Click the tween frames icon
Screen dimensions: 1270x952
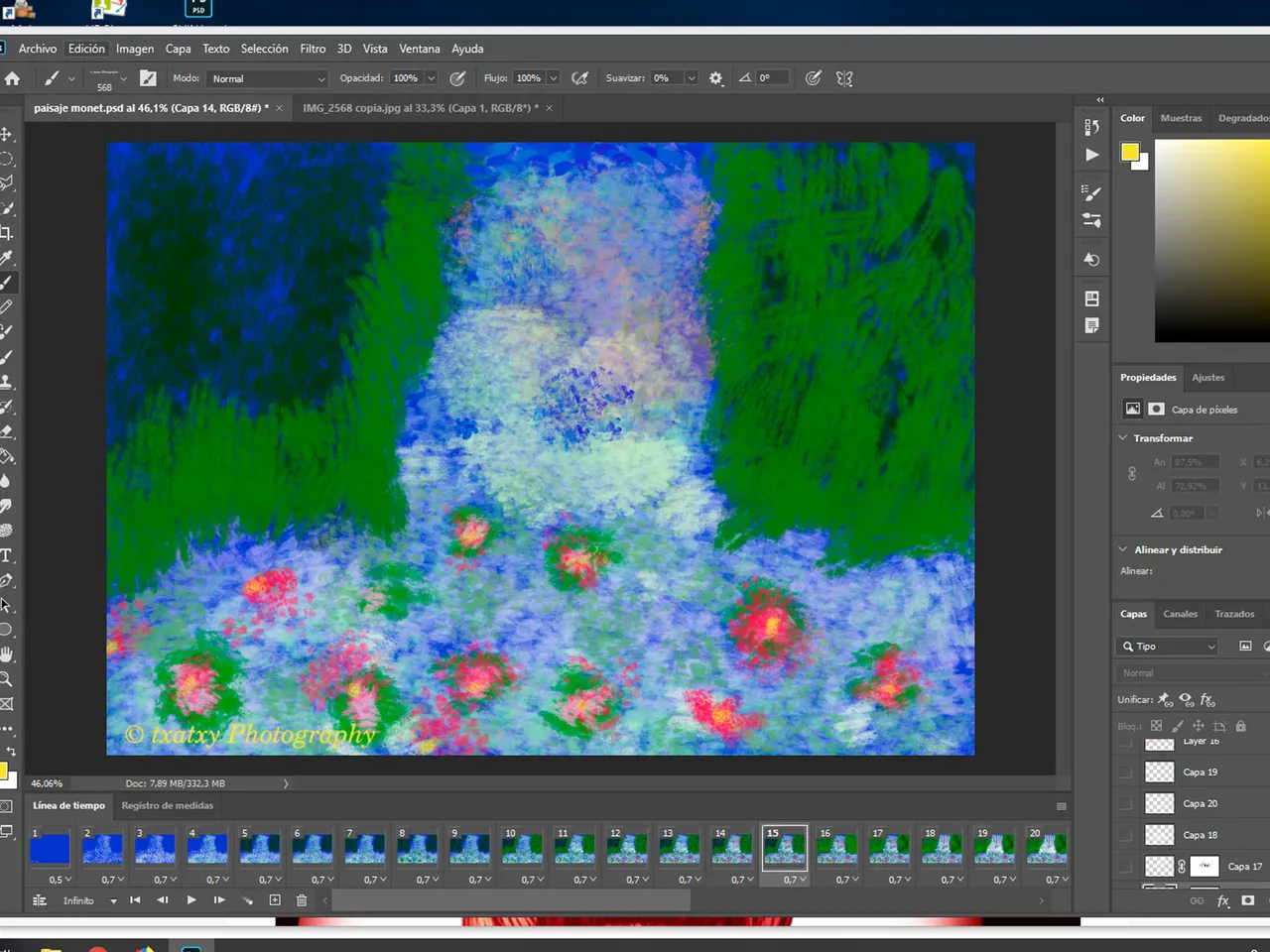[x=247, y=900]
